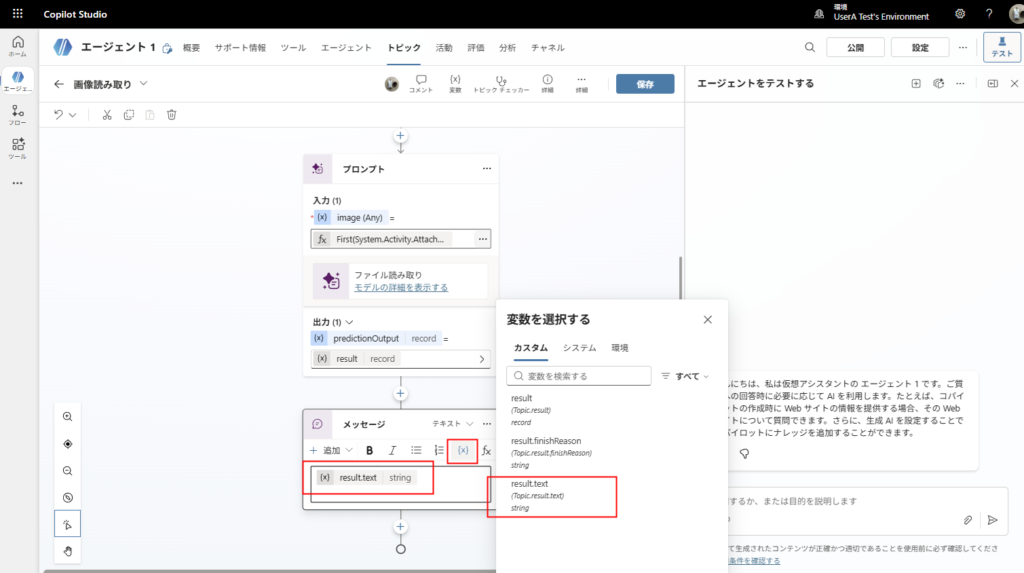
Task: Go back with the arrow beside 画像読み取り
Action: pyautogui.click(x=59, y=84)
